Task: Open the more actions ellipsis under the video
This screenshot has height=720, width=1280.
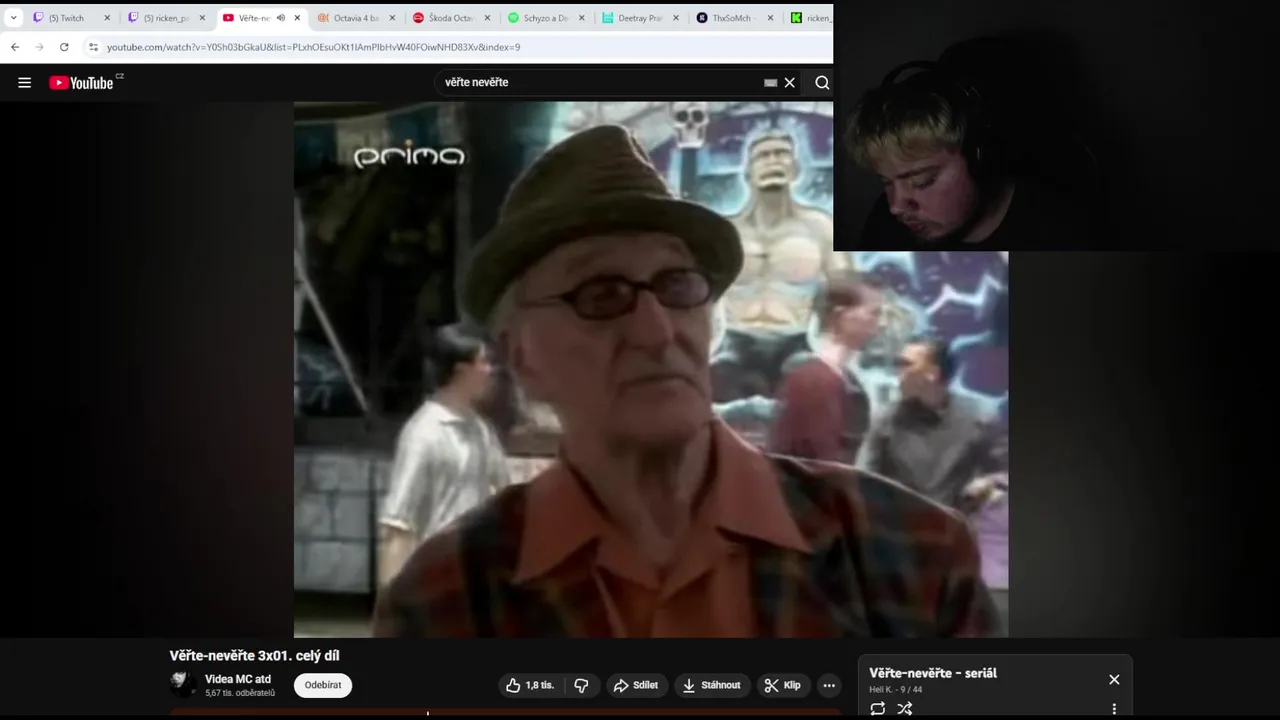Action: (829, 685)
